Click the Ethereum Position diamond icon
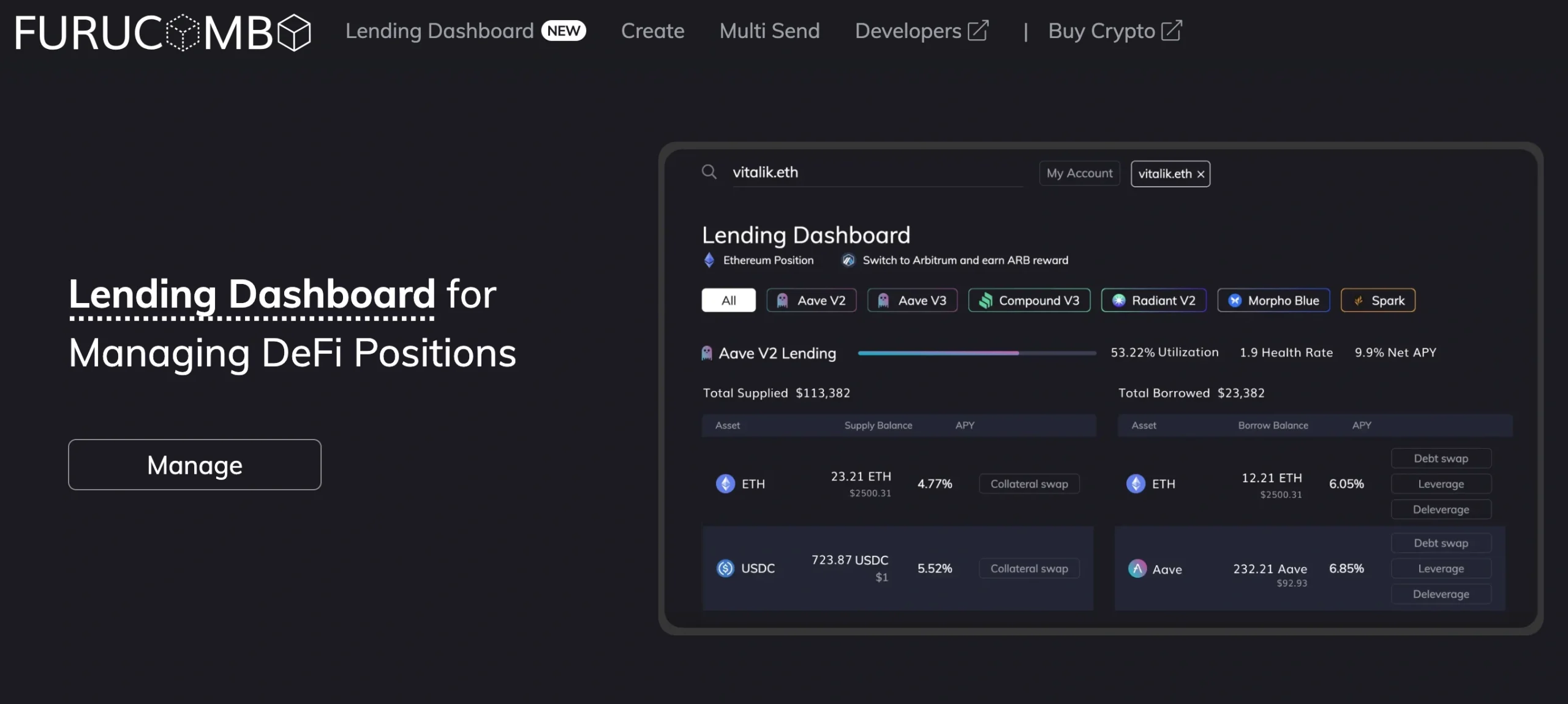 [x=709, y=260]
